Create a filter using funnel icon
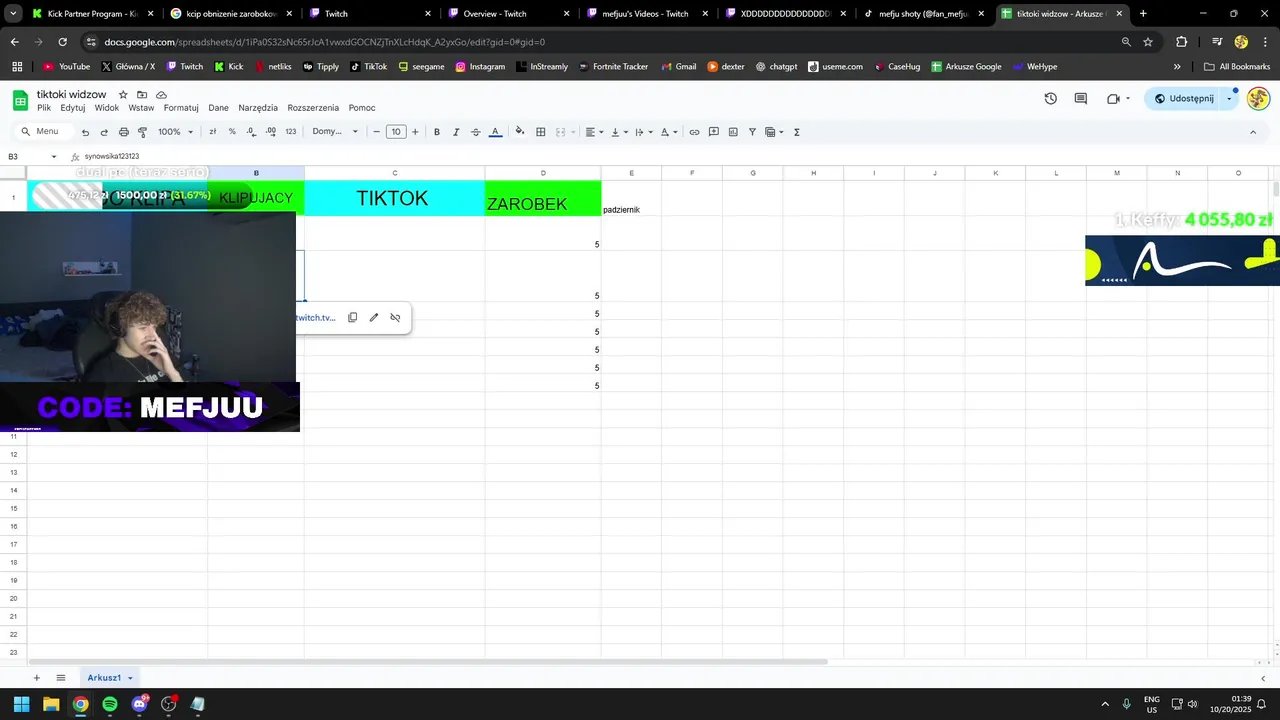The image size is (1280, 720). tap(752, 132)
